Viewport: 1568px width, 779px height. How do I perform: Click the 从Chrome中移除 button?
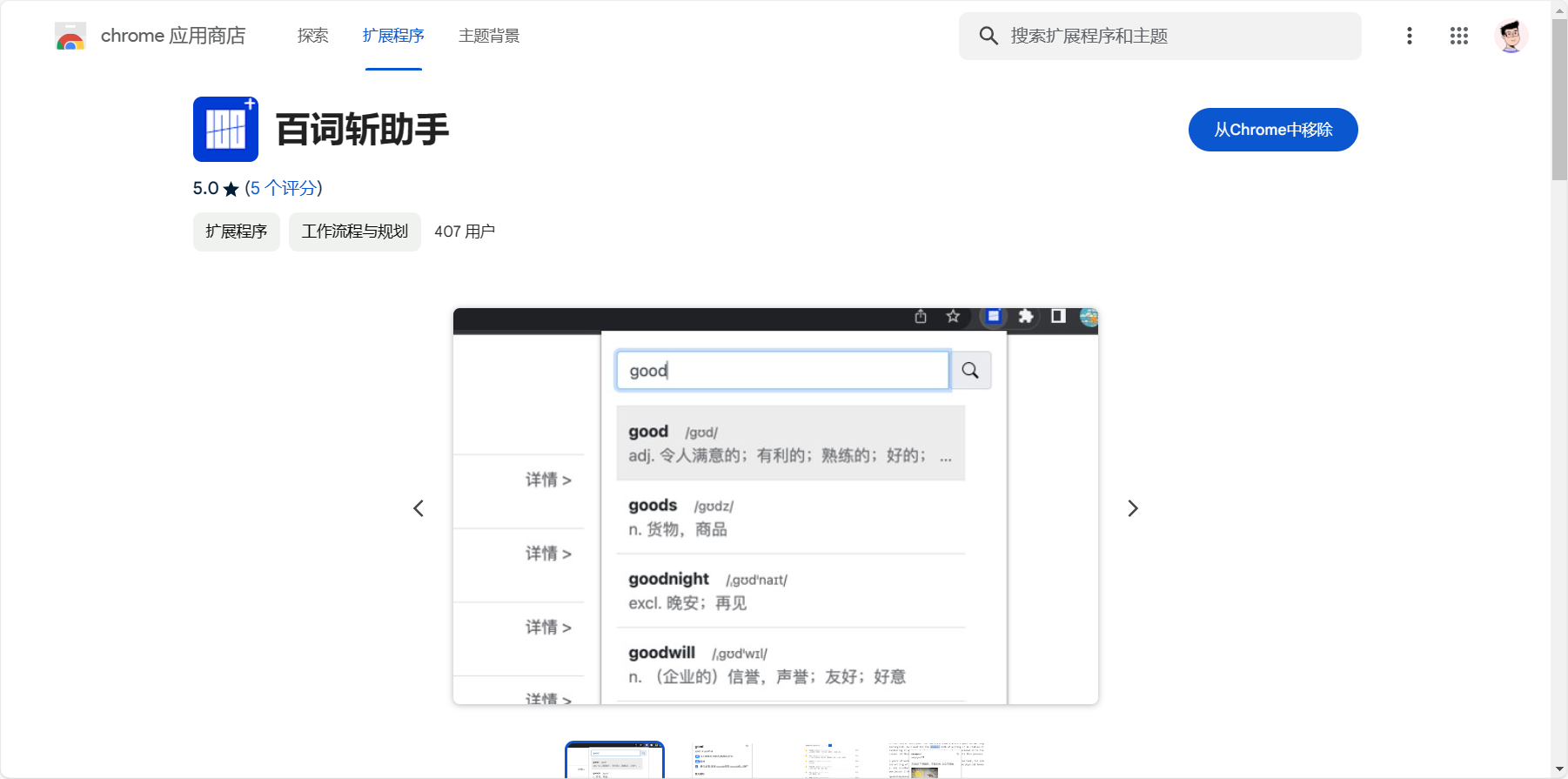pyautogui.click(x=1272, y=130)
